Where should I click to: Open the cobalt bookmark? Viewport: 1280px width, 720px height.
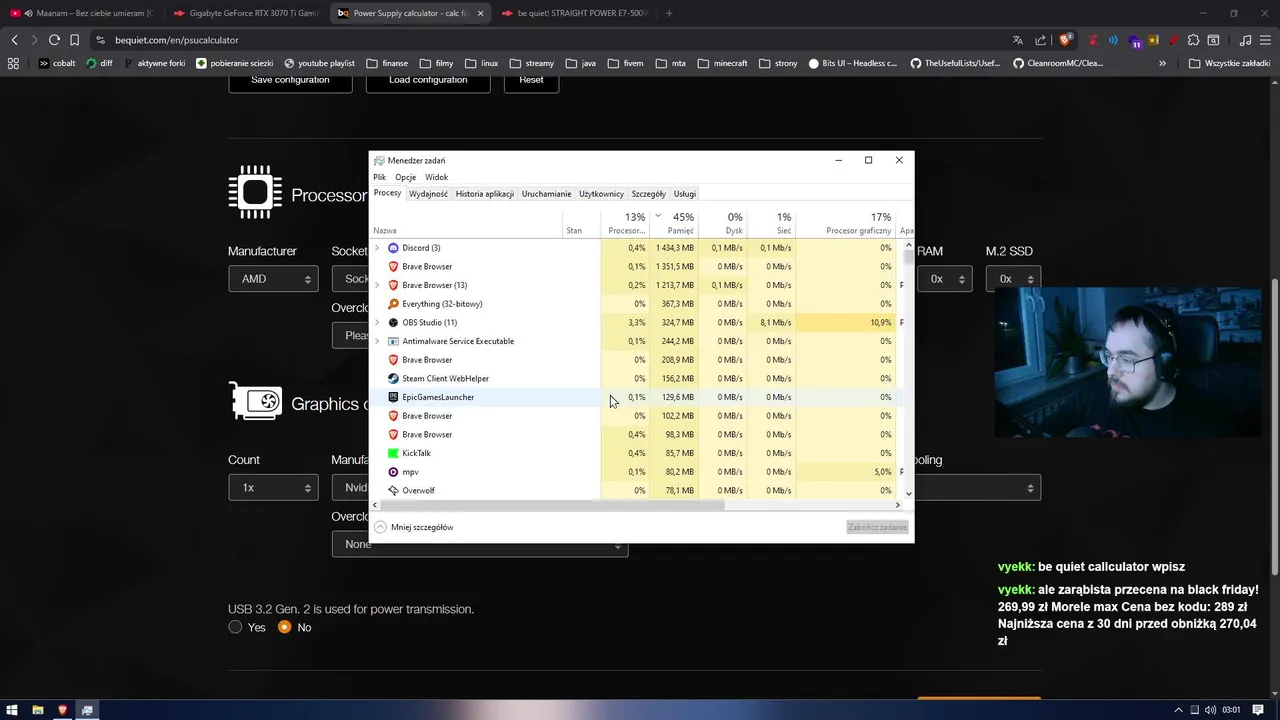(57, 63)
